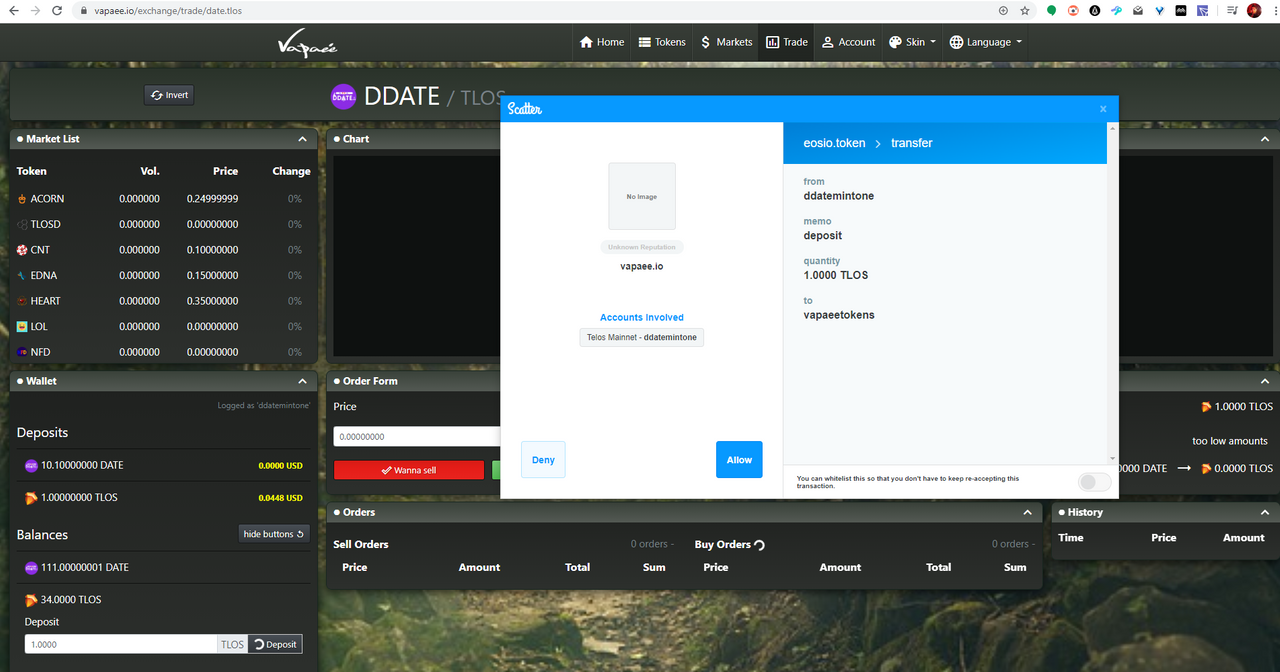Click the Buy Orders refresh spinner icon

point(759,545)
